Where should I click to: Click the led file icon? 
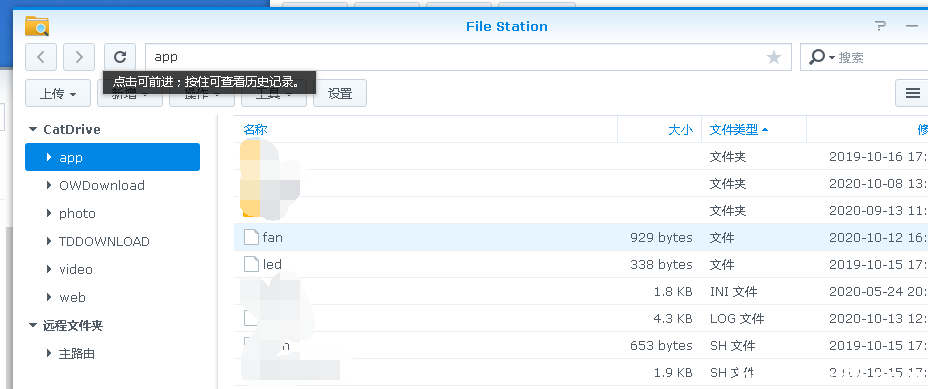(x=252, y=264)
